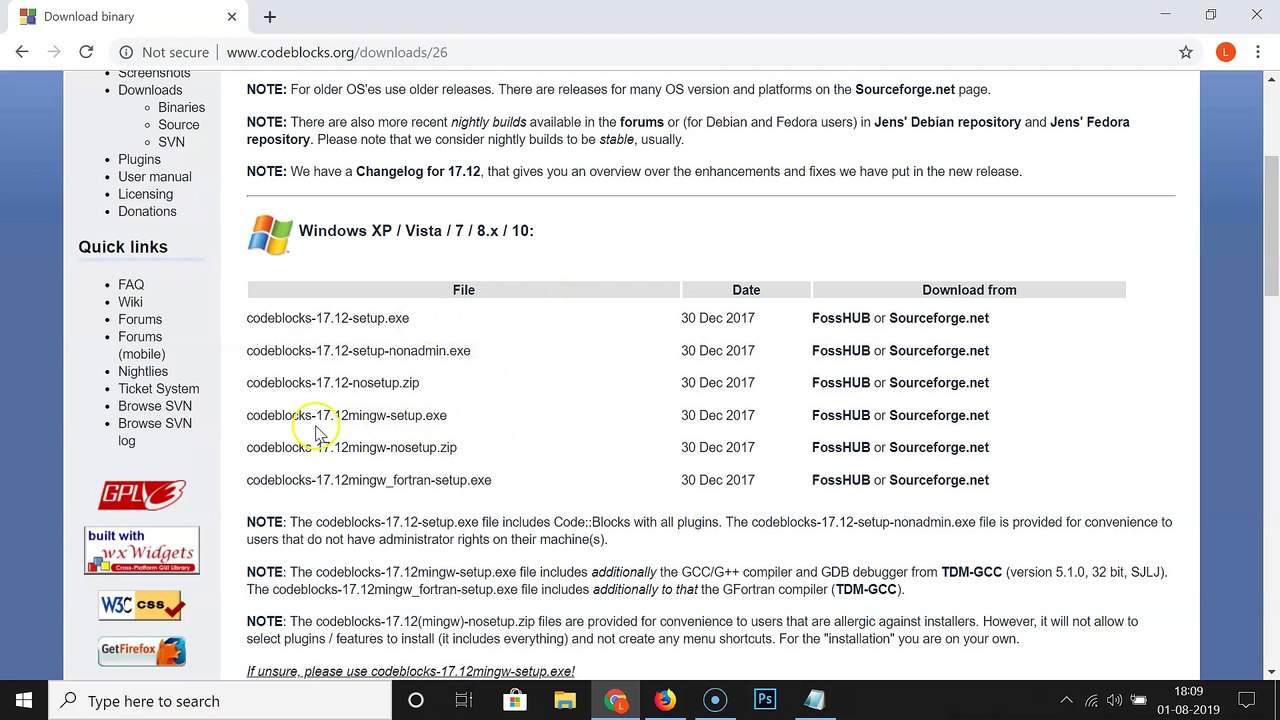Reload the page with the refresh icon
Screen dimensions: 1280x720
click(x=86, y=52)
